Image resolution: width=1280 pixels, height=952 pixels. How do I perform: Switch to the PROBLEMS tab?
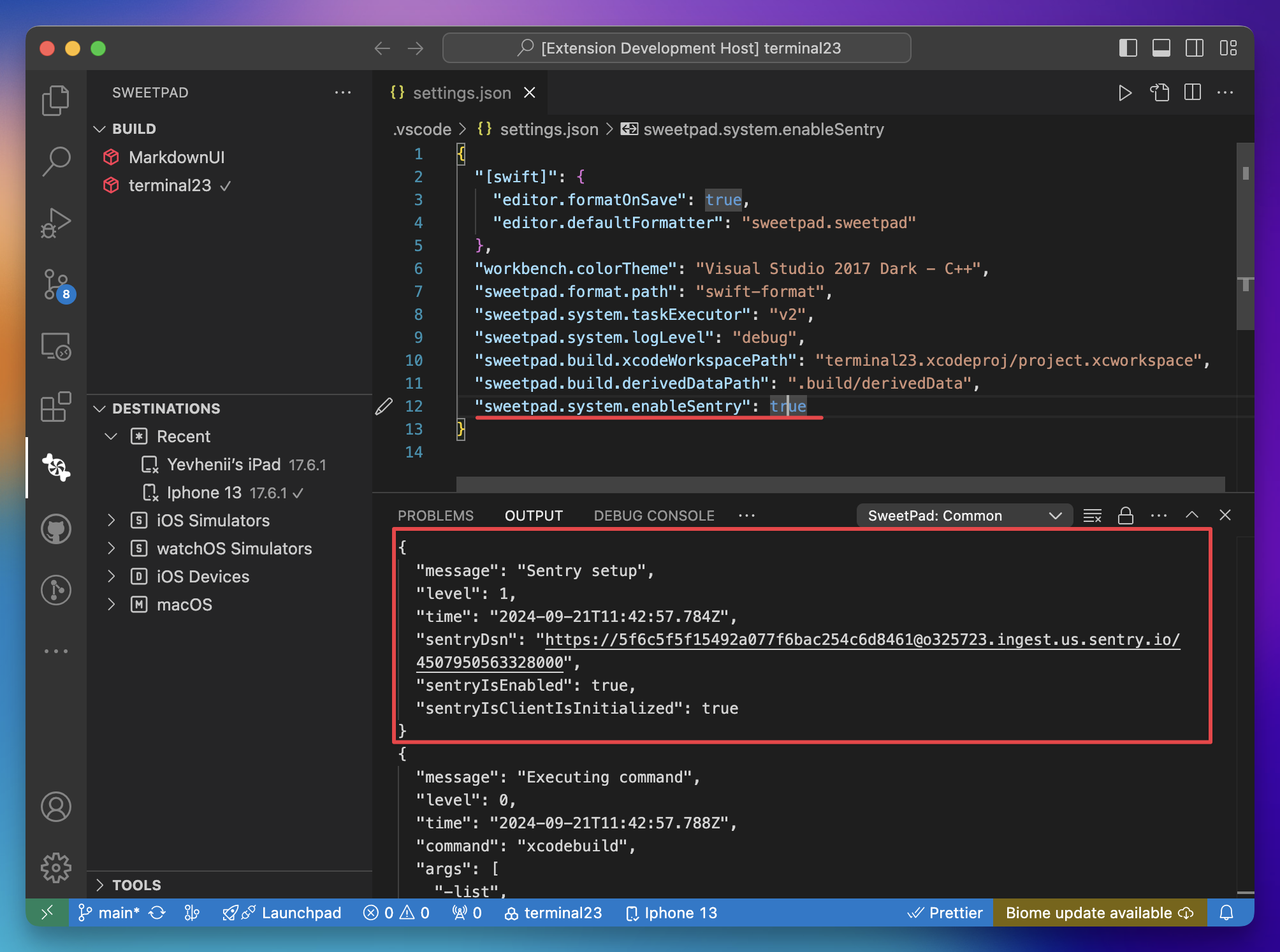pos(435,516)
